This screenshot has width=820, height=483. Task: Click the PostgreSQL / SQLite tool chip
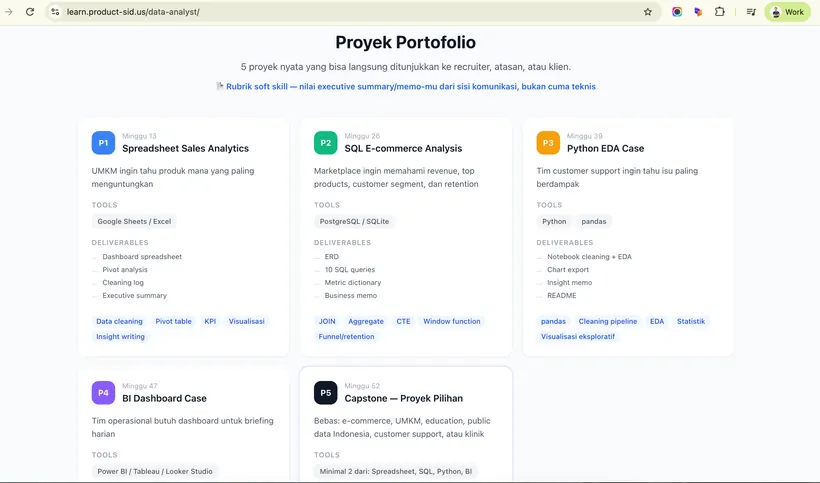[x=354, y=221]
